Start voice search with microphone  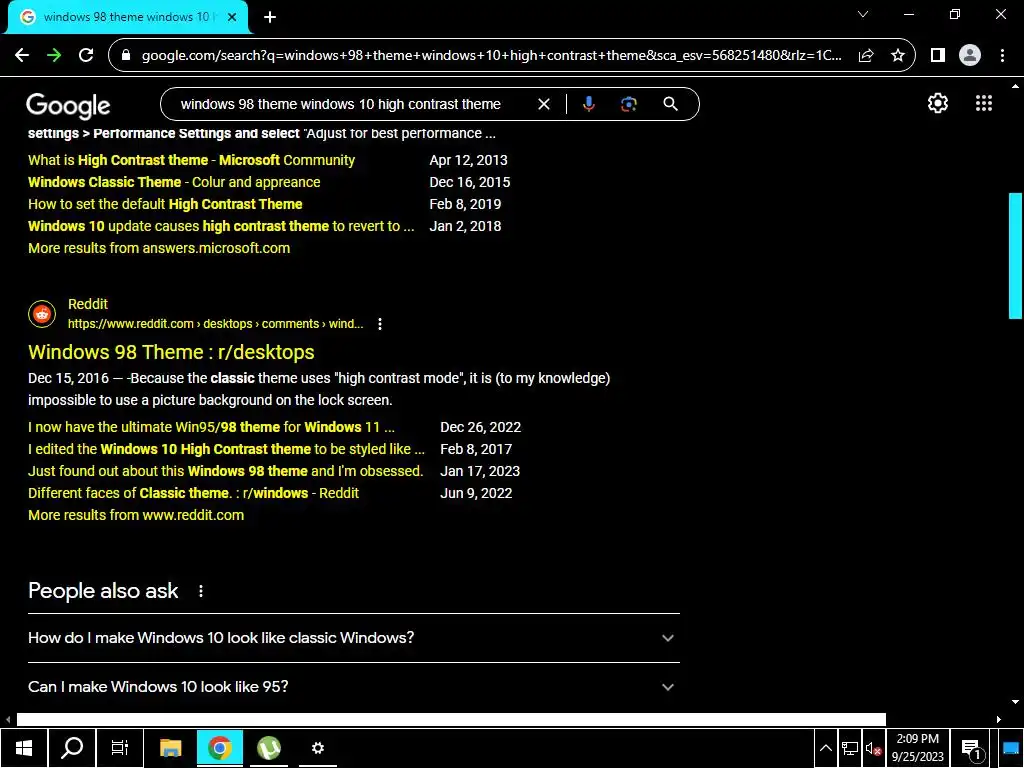[x=588, y=104]
